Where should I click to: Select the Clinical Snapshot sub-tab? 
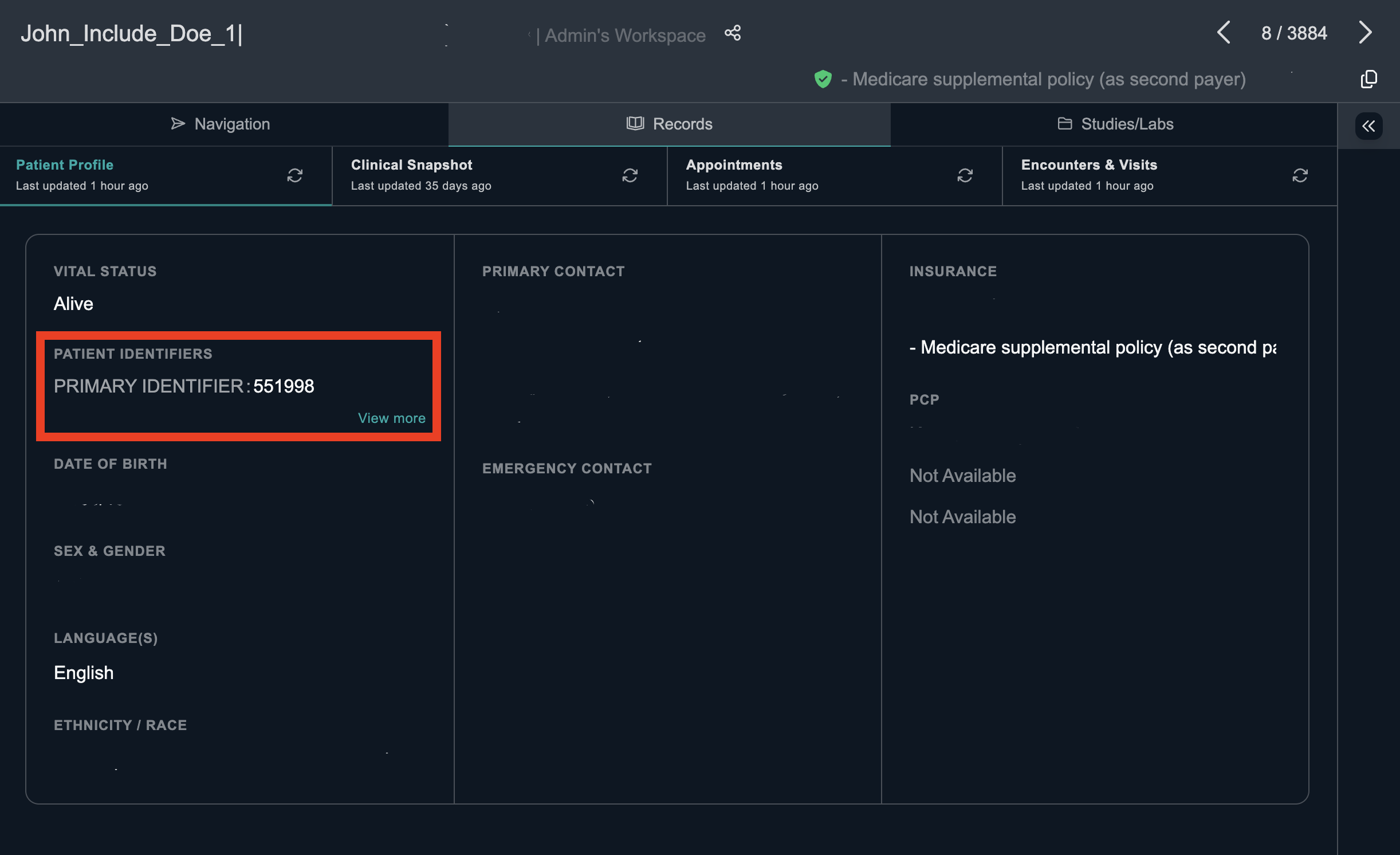click(x=500, y=175)
